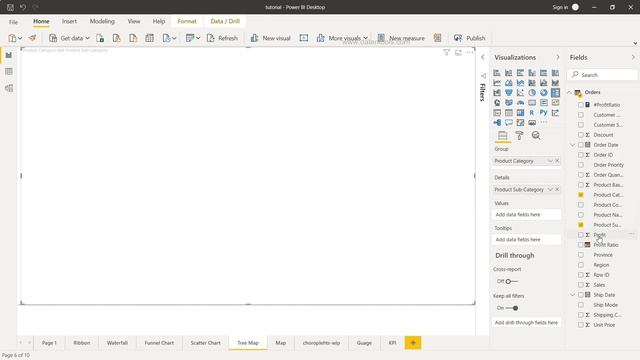Switch to Model view in left sidebar
The image size is (640, 360).
[x=9, y=88]
